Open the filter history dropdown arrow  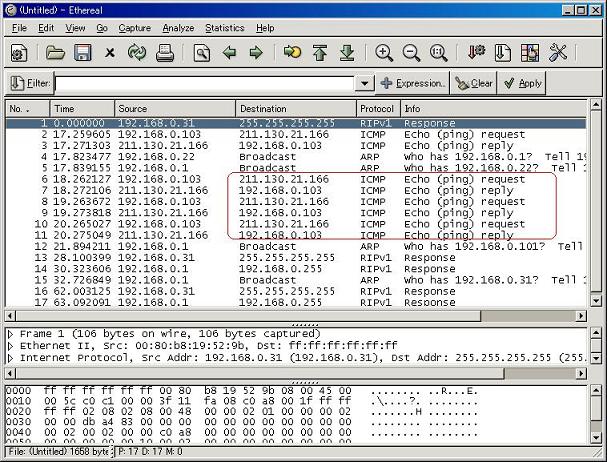coord(364,83)
